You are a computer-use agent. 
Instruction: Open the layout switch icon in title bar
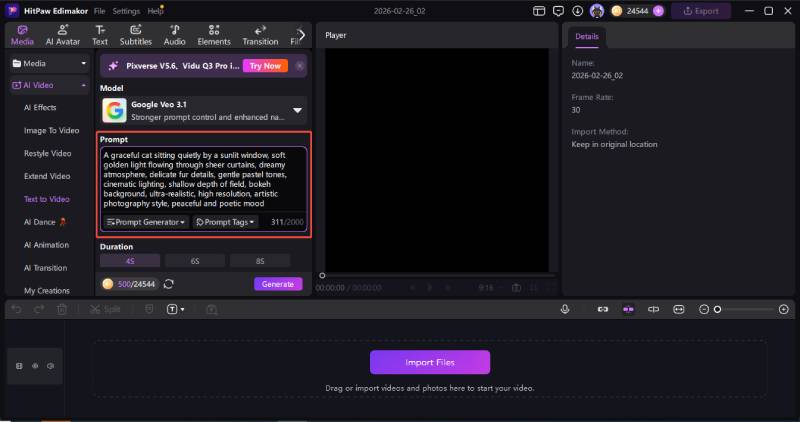(x=541, y=10)
